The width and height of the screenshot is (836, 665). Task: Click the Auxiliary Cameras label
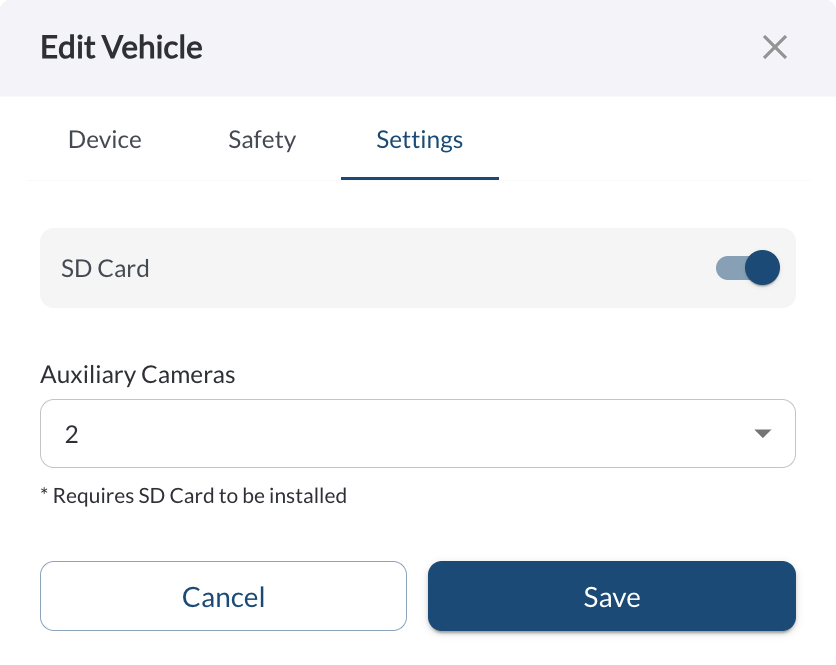[x=137, y=374]
